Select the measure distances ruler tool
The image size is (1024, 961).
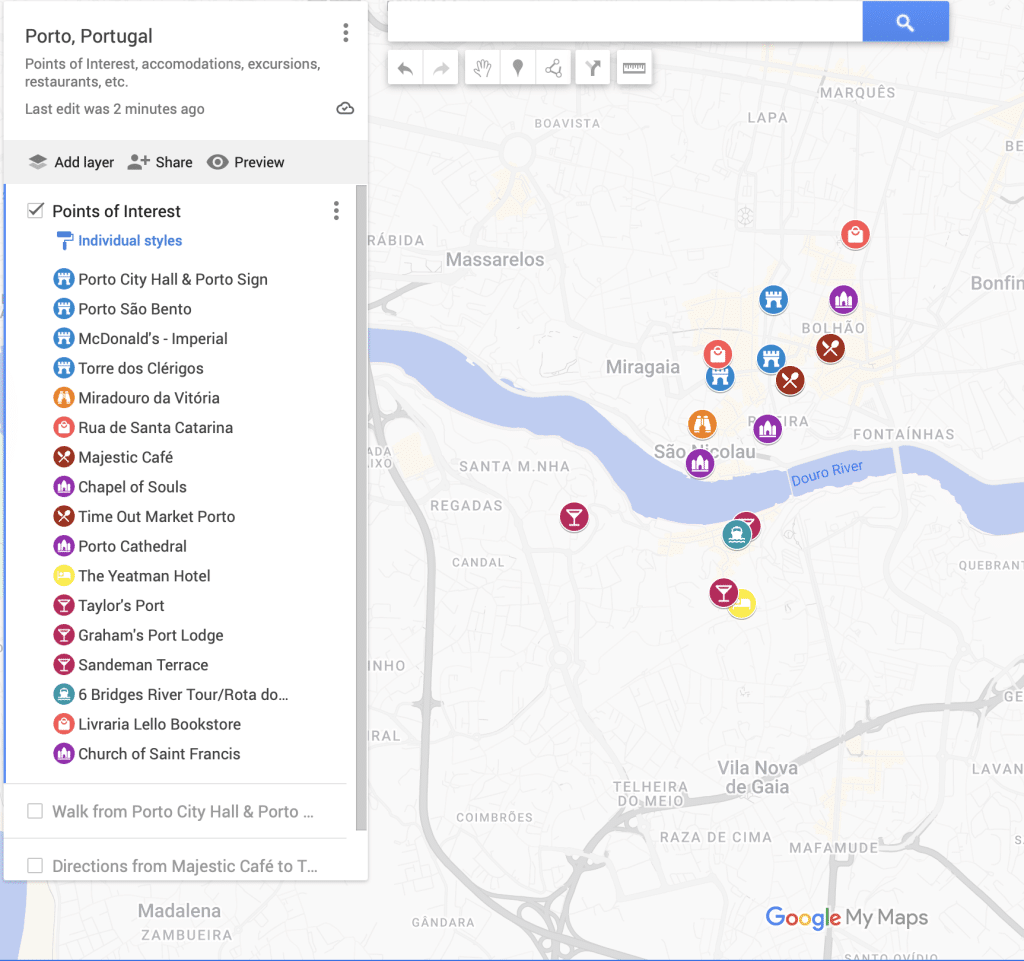click(634, 68)
